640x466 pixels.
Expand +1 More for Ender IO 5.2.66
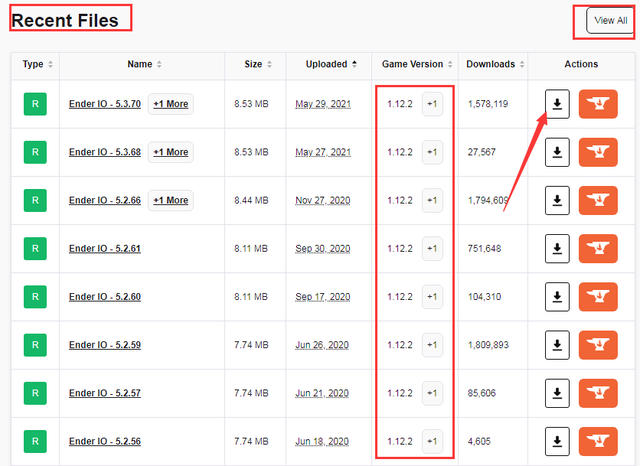[x=170, y=200]
